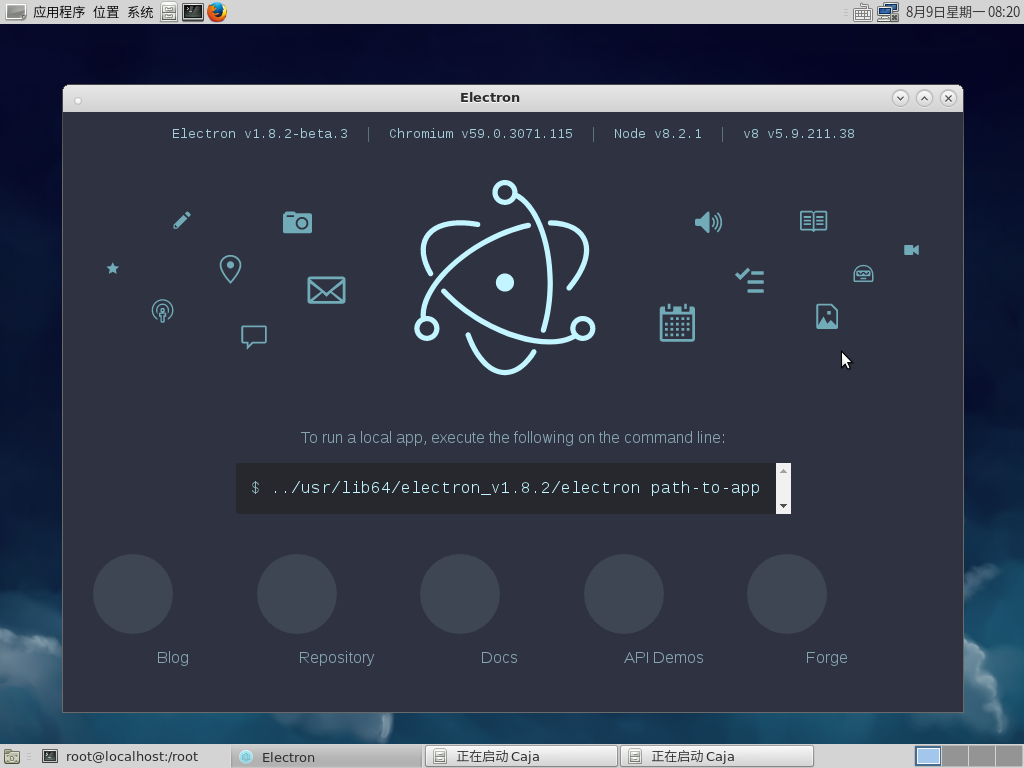1024x768 pixels.
Task: Click the video camera icon
Action: [912, 250]
